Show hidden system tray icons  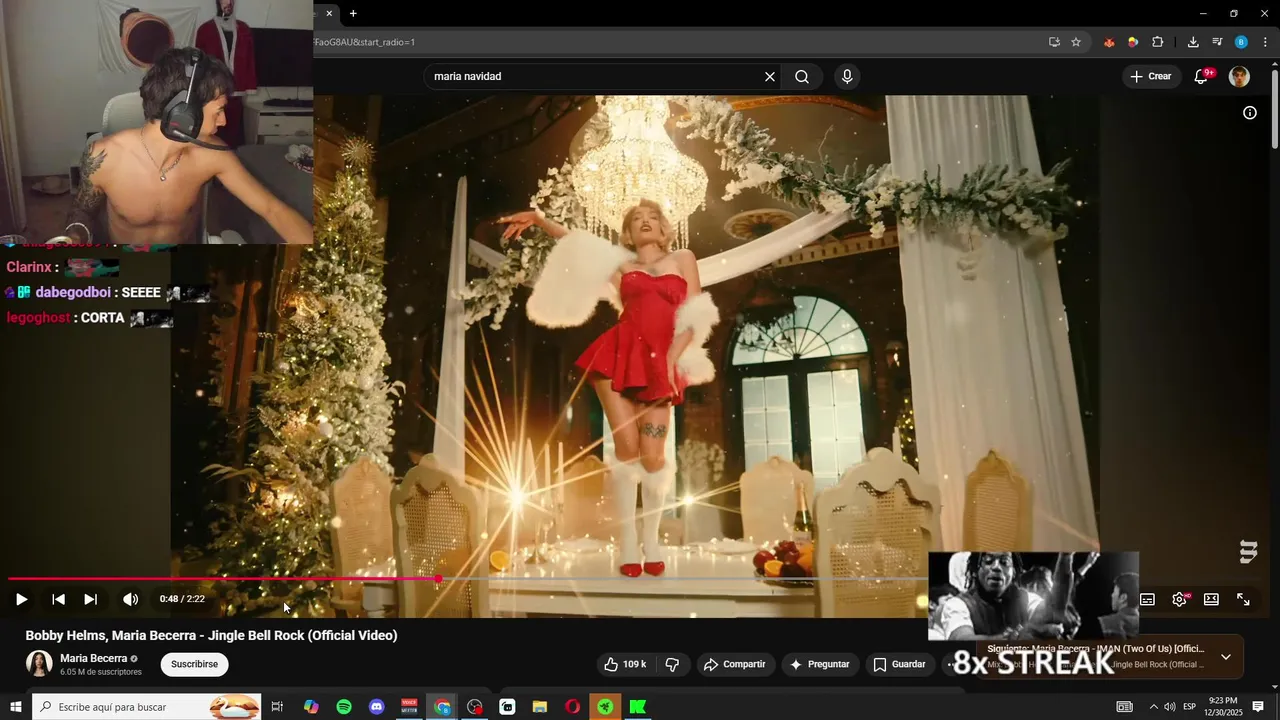1153,707
